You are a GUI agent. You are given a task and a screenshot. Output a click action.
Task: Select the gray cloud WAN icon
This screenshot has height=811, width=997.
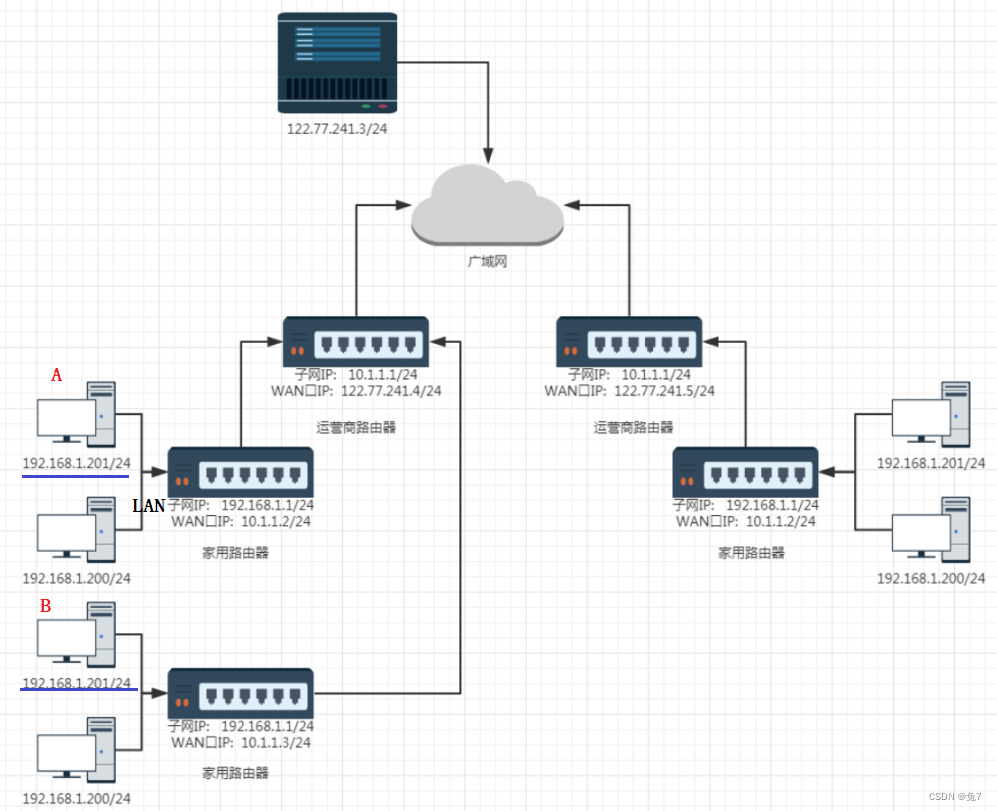pyautogui.click(x=487, y=205)
